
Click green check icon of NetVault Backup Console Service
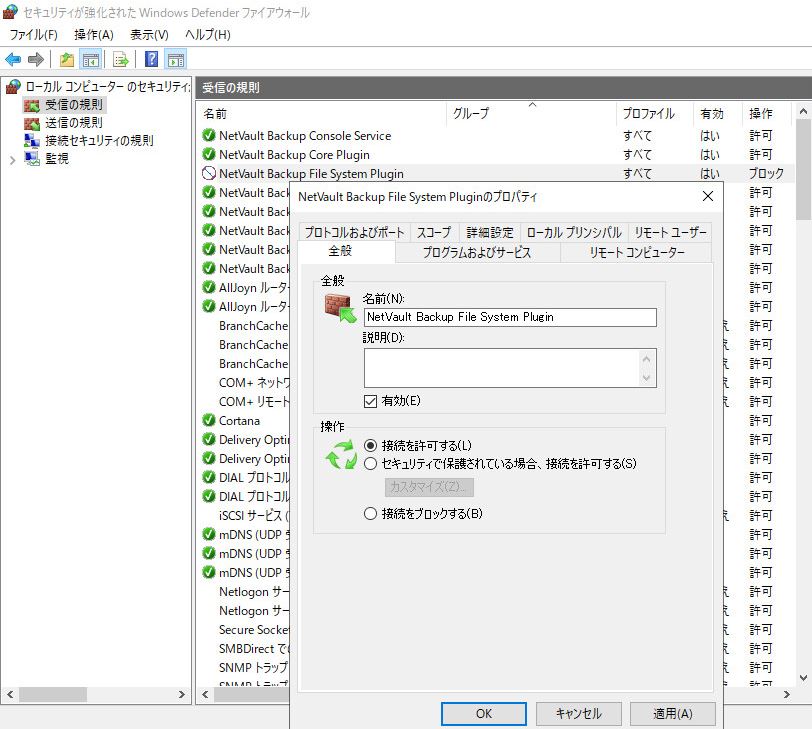(x=209, y=135)
